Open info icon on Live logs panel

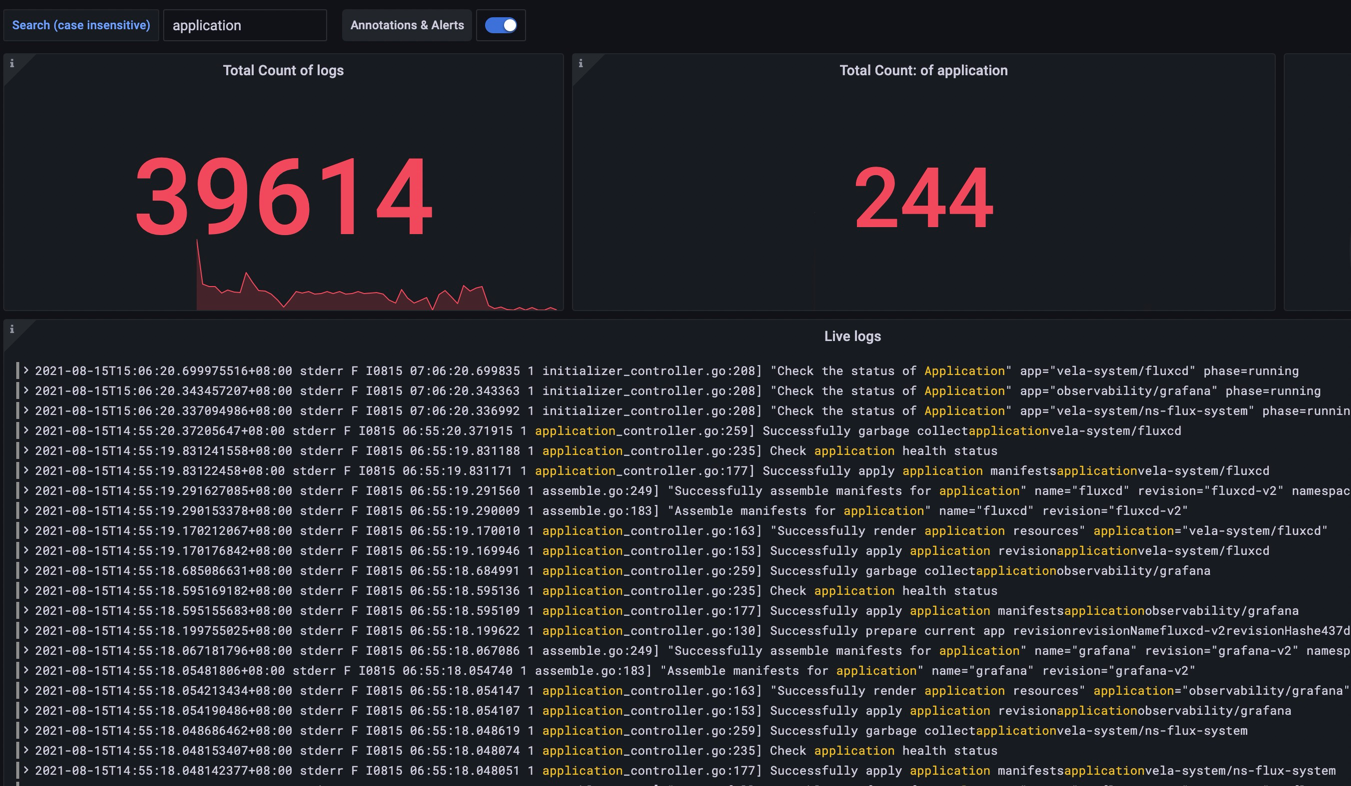tap(12, 329)
